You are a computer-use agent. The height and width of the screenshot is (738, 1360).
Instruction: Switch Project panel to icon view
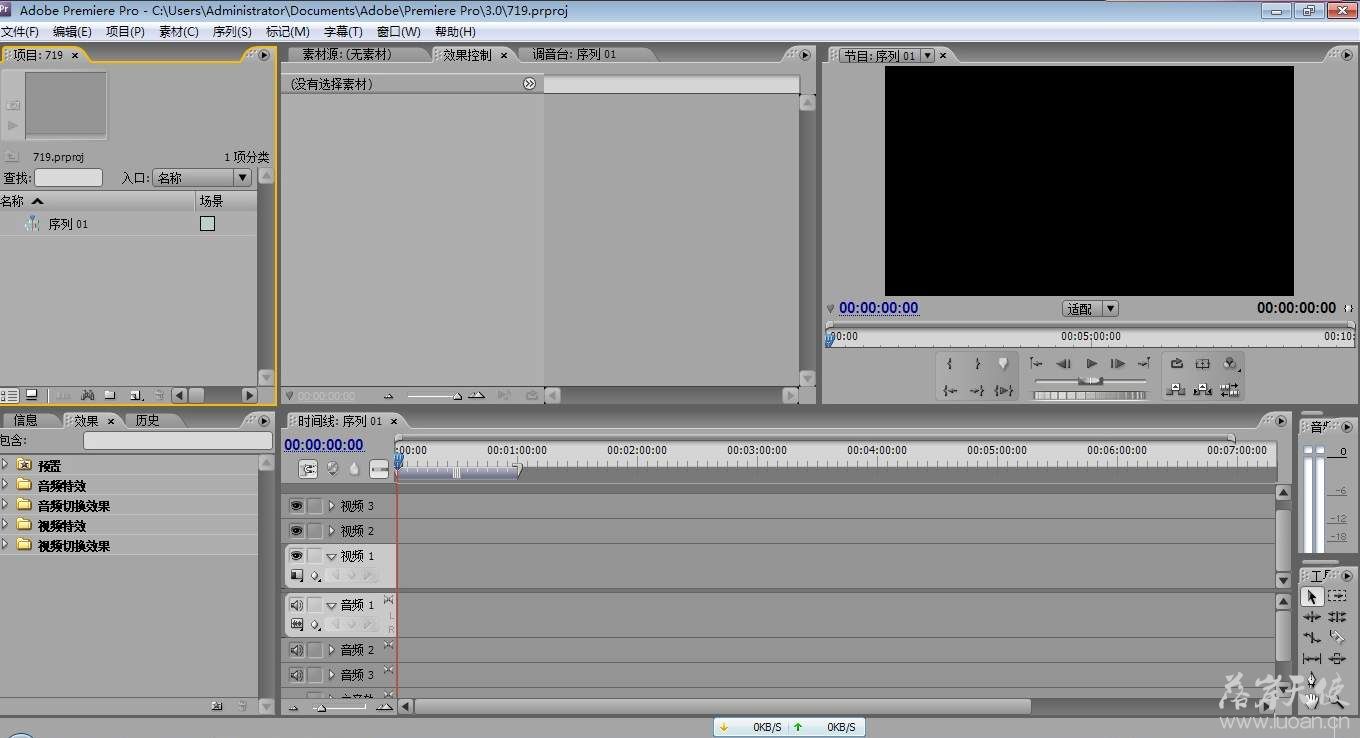[x=32, y=395]
